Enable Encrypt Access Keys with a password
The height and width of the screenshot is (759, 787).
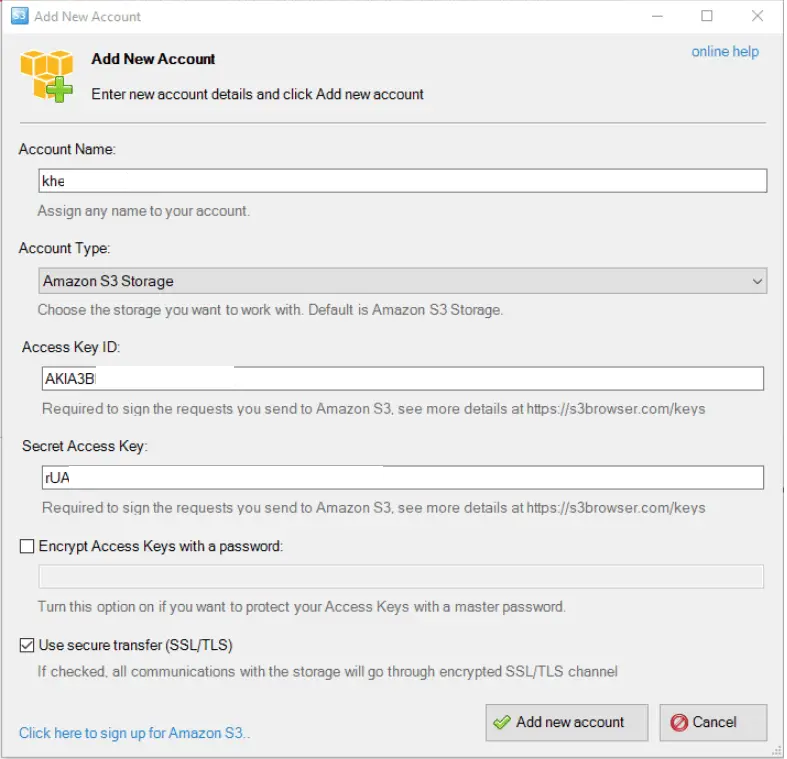tap(27, 547)
